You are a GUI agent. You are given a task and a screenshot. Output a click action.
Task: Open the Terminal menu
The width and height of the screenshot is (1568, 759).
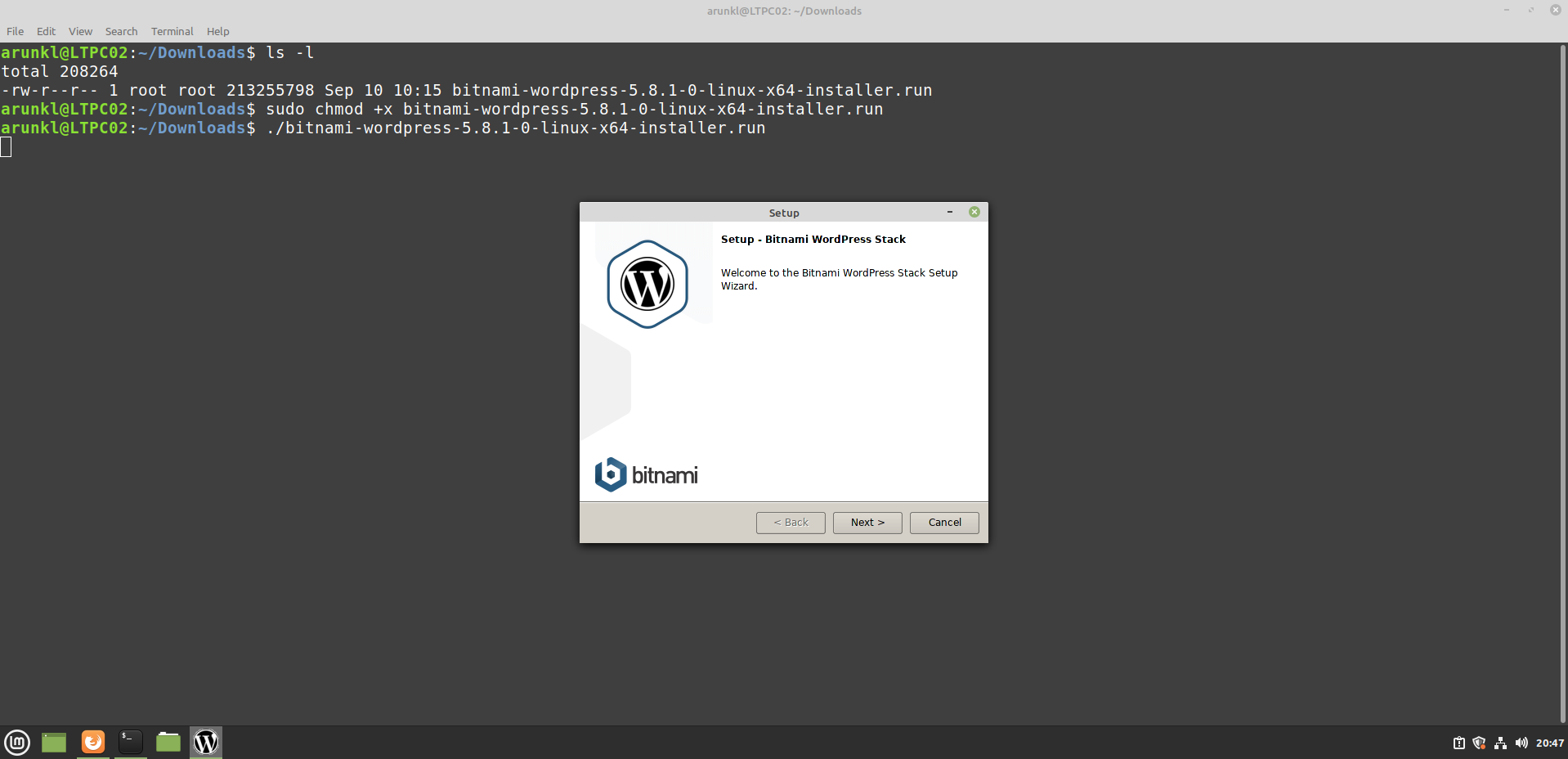click(172, 31)
